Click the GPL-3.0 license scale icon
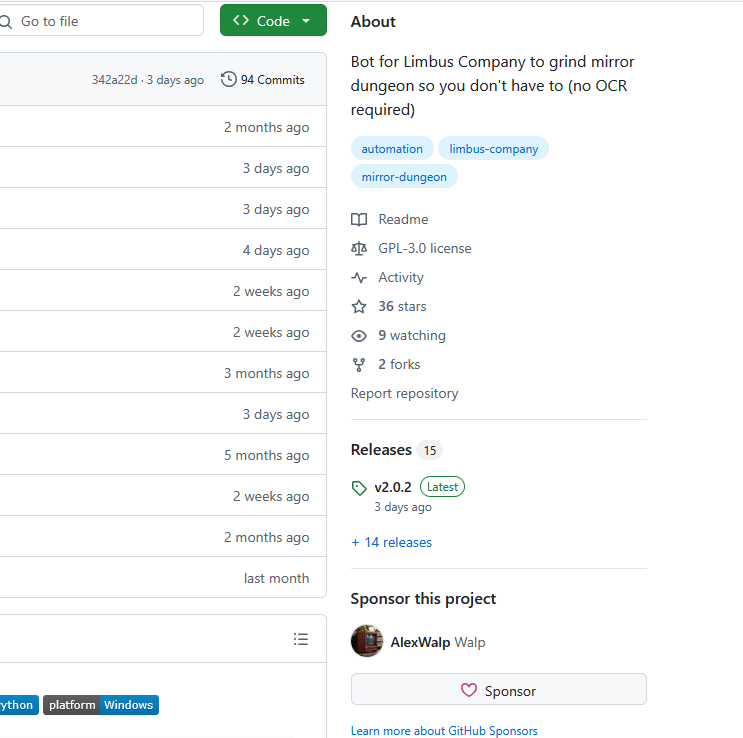Image resolution: width=743 pixels, height=738 pixels. click(359, 248)
